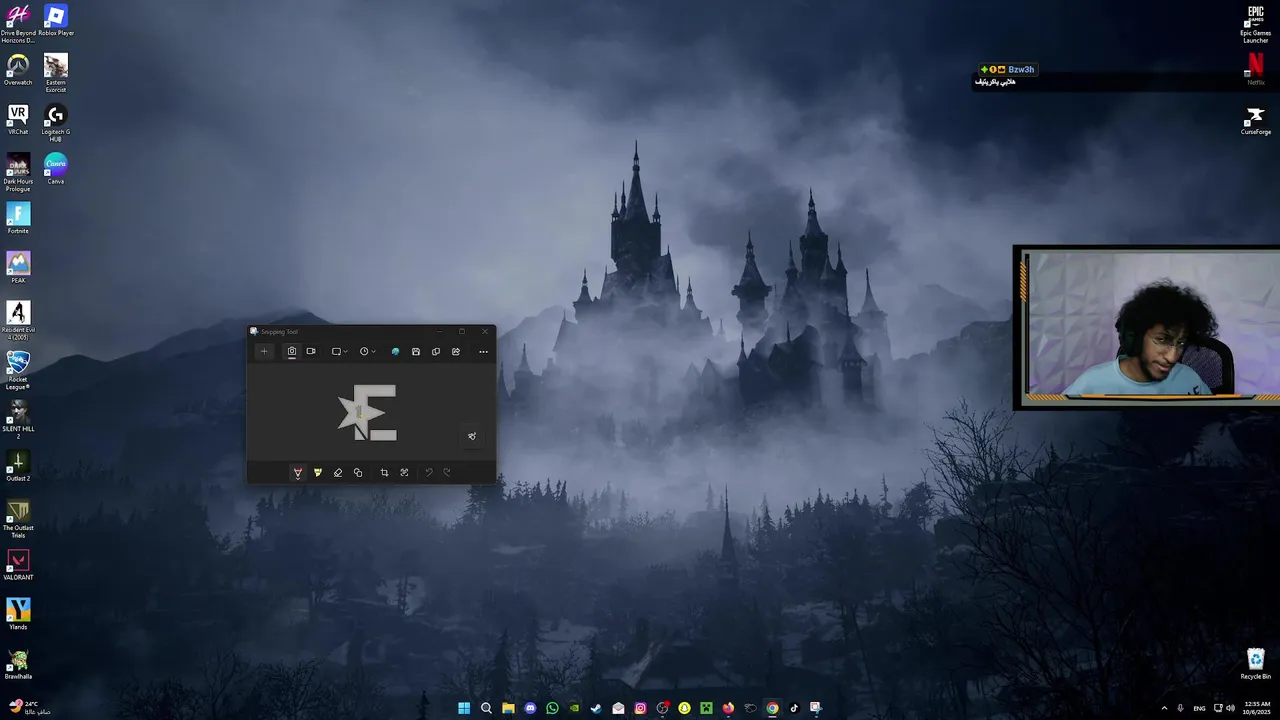Image resolution: width=1280 pixels, height=720 pixels.
Task: Open Firefox from the taskbar
Action: pyautogui.click(x=728, y=708)
